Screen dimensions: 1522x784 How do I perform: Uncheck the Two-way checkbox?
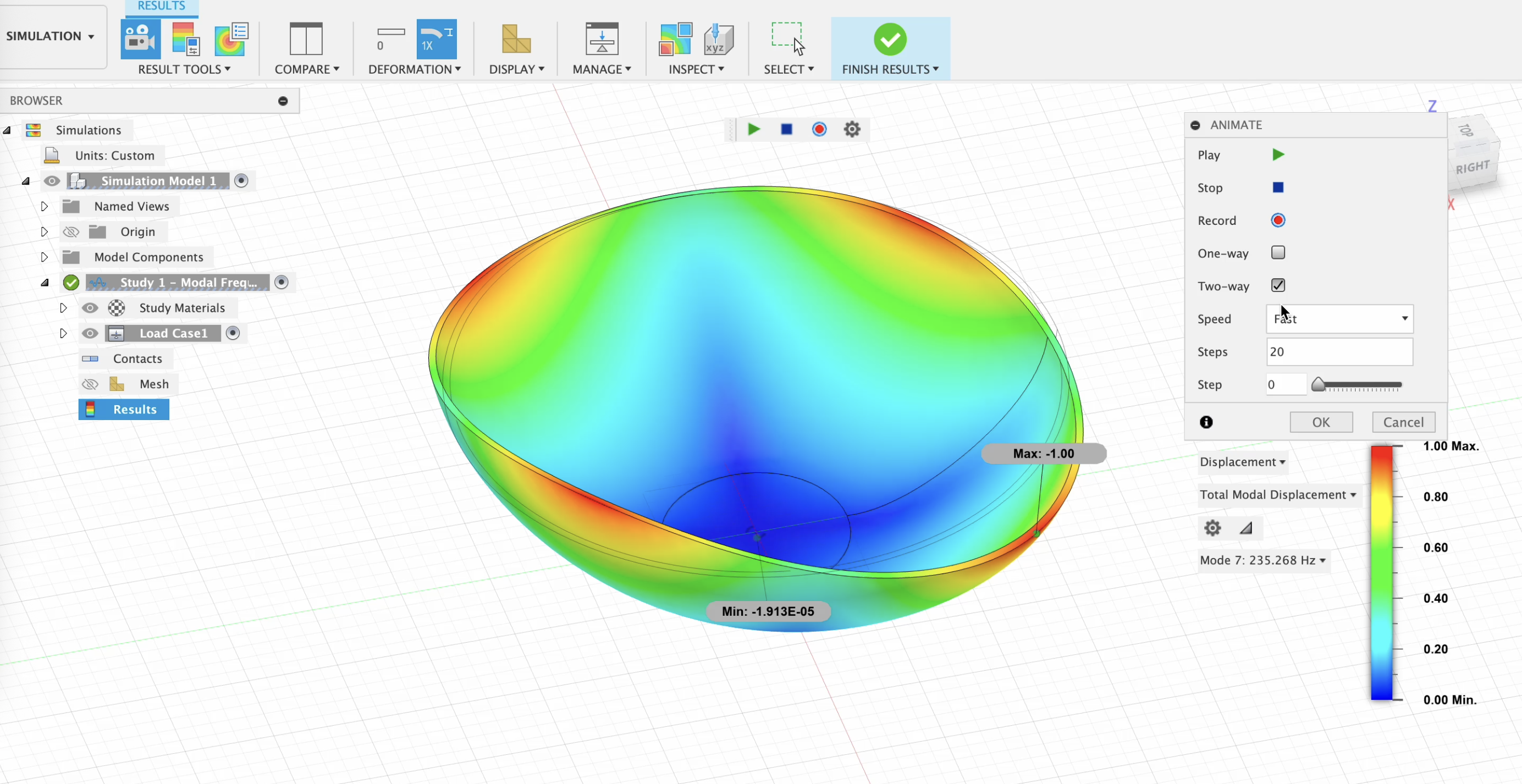click(x=1278, y=285)
